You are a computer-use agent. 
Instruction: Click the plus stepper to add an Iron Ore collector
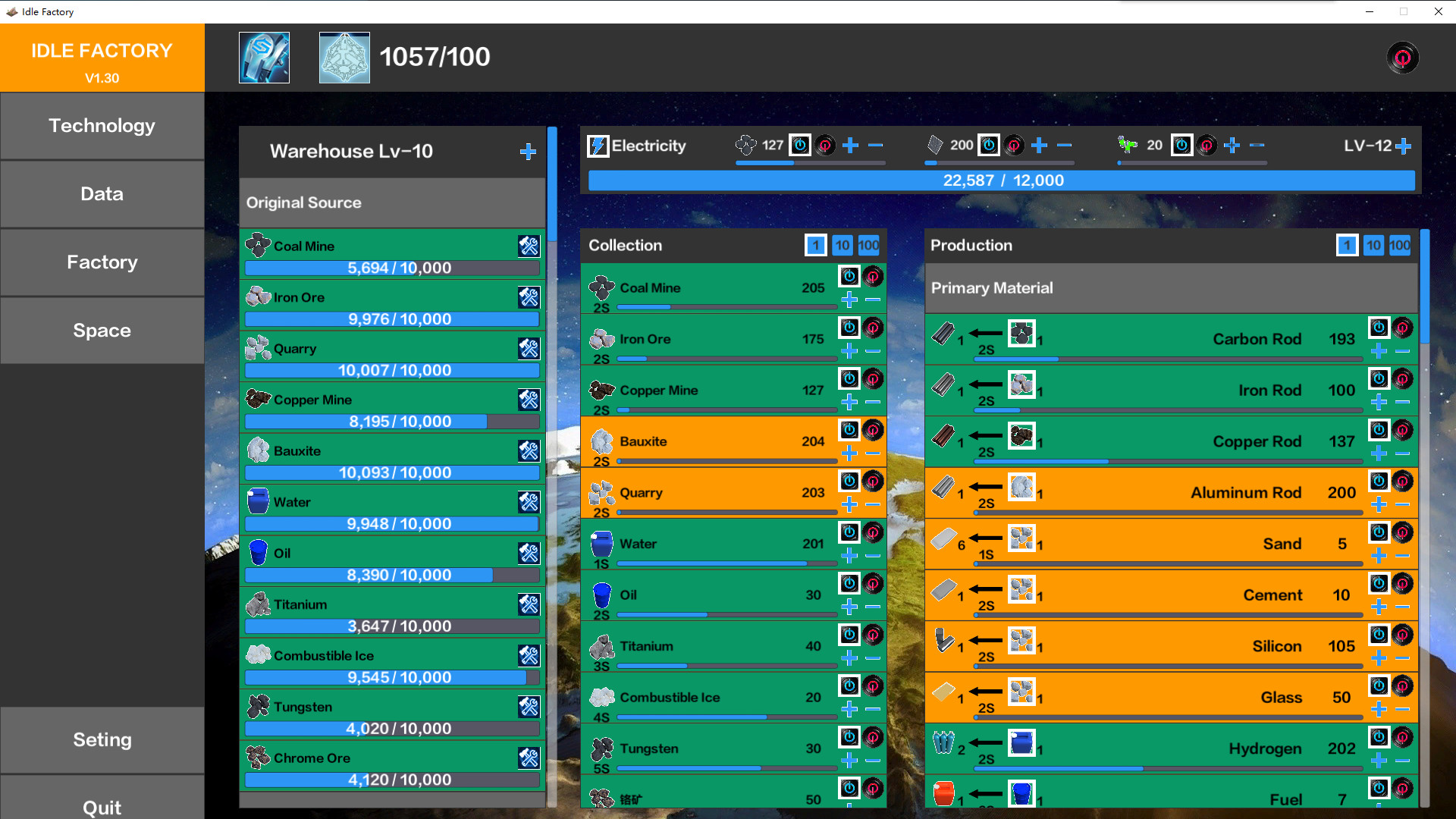pyautogui.click(x=849, y=350)
